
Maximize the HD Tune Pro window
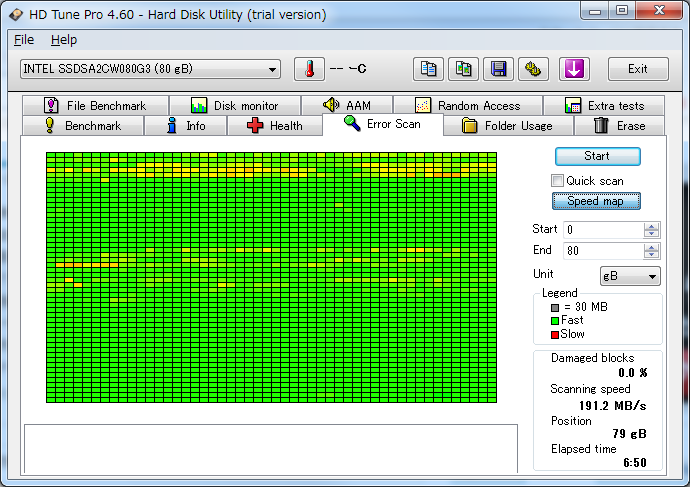click(x=622, y=11)
